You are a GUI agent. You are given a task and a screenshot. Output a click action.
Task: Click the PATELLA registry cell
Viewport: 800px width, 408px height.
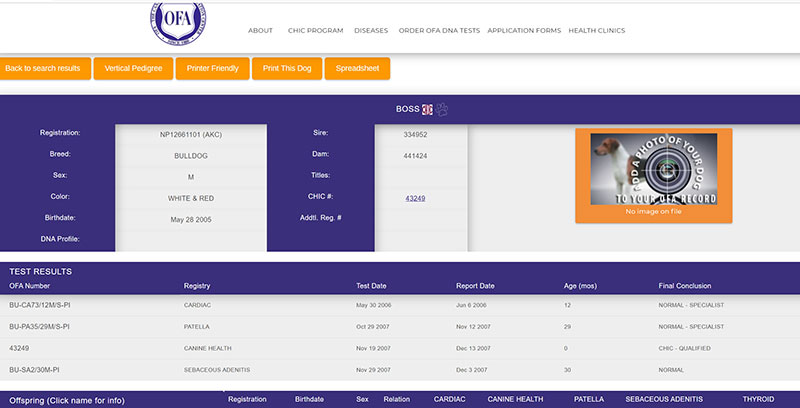(x=196, y=326)
